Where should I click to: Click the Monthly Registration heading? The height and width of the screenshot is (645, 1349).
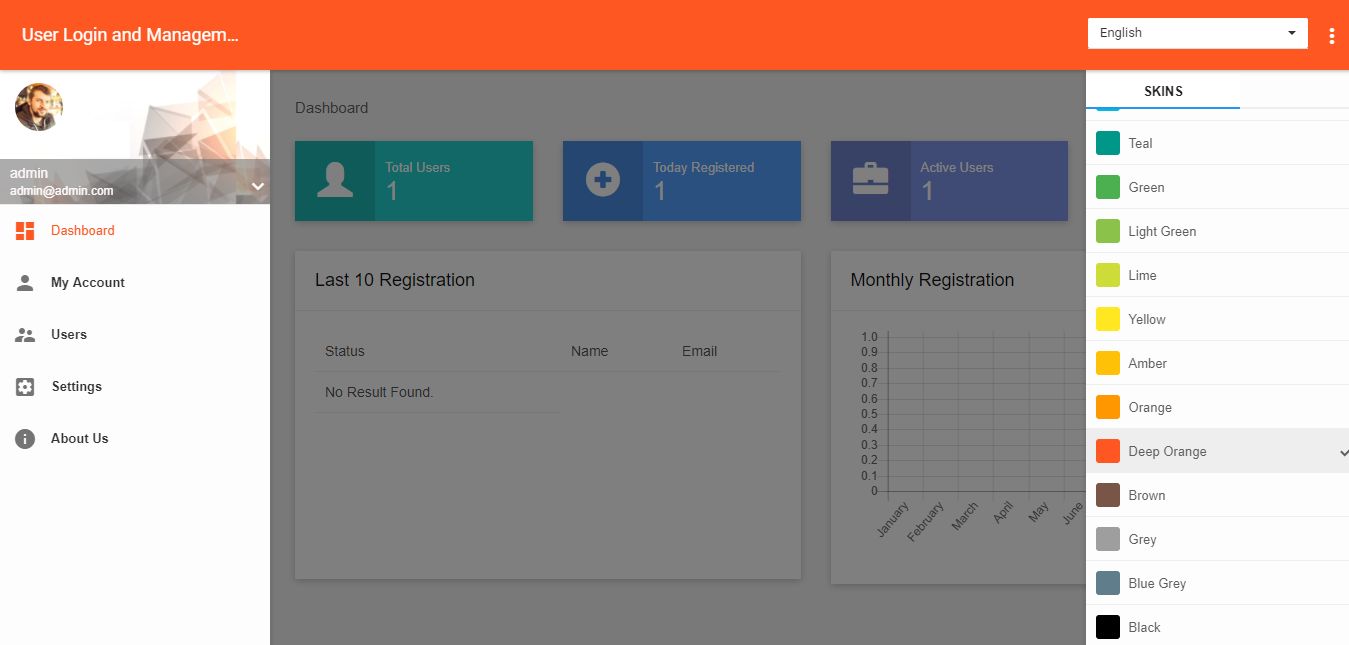point(932,280)
